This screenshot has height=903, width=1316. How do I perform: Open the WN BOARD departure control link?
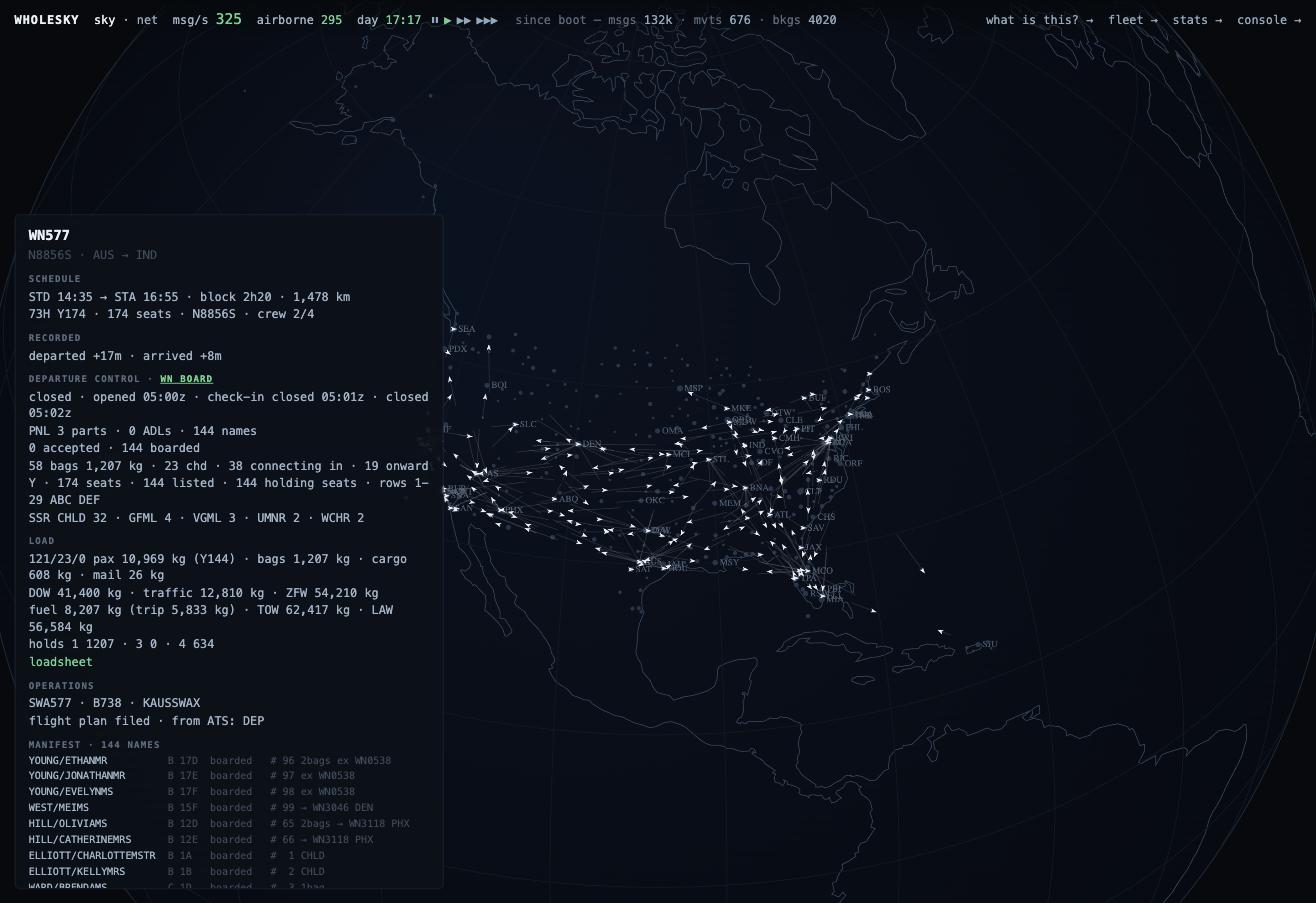tap(186, 379)
